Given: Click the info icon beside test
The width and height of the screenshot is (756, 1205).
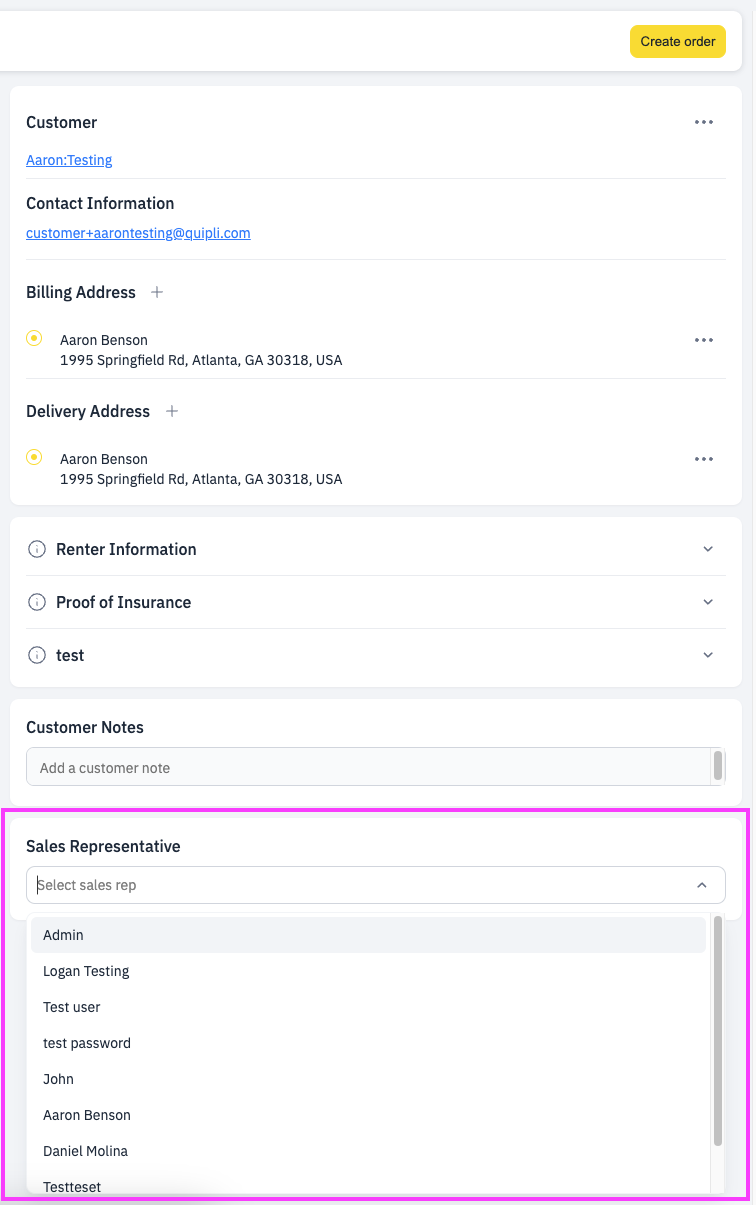Looking at the screenshot, I should 37,655.
